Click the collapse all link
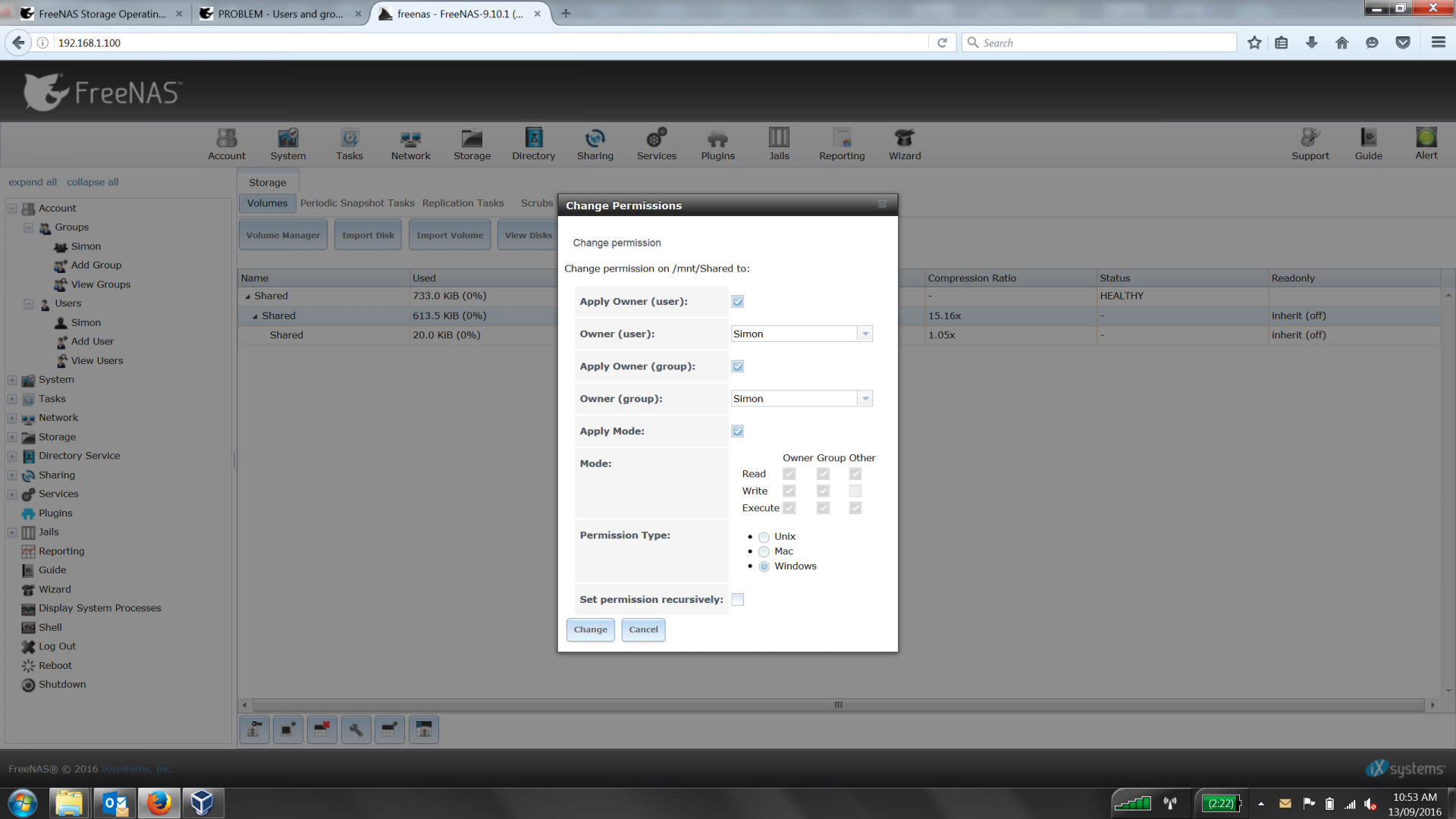 coord(93,182)
